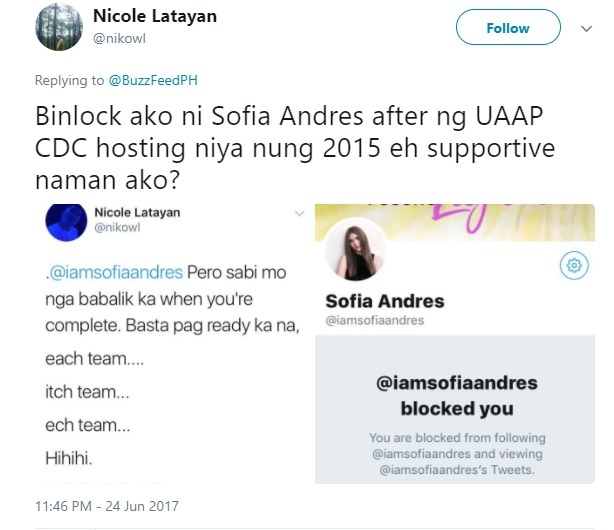Click the @iamsofiaandres handle under the profile name
614x530 pixels.
point(375,320)
